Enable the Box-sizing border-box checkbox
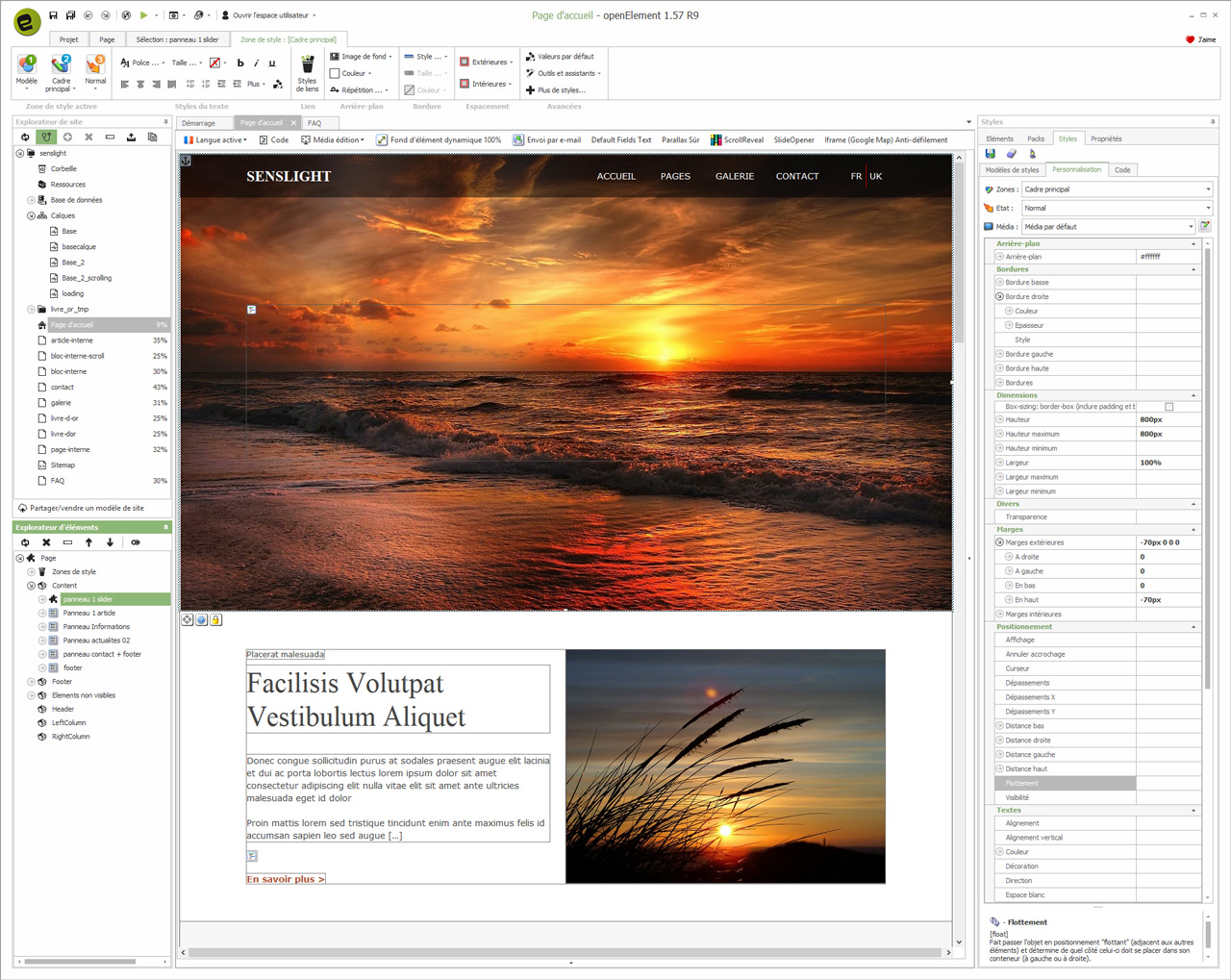 click(x=1169, y=407)
